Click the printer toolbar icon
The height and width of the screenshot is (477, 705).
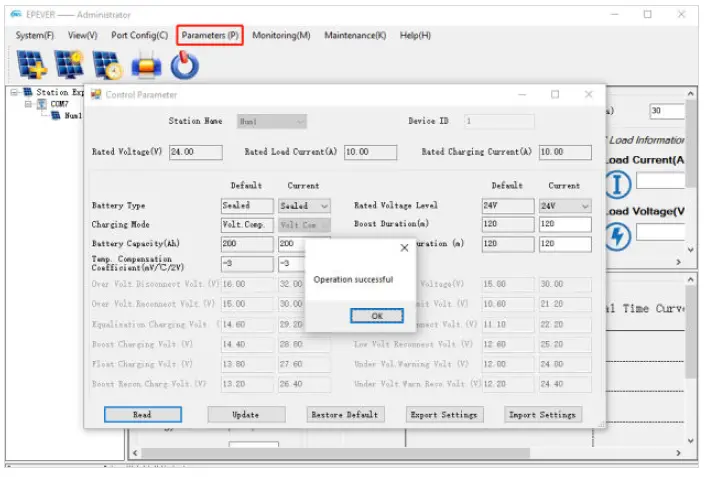[146, 65]
